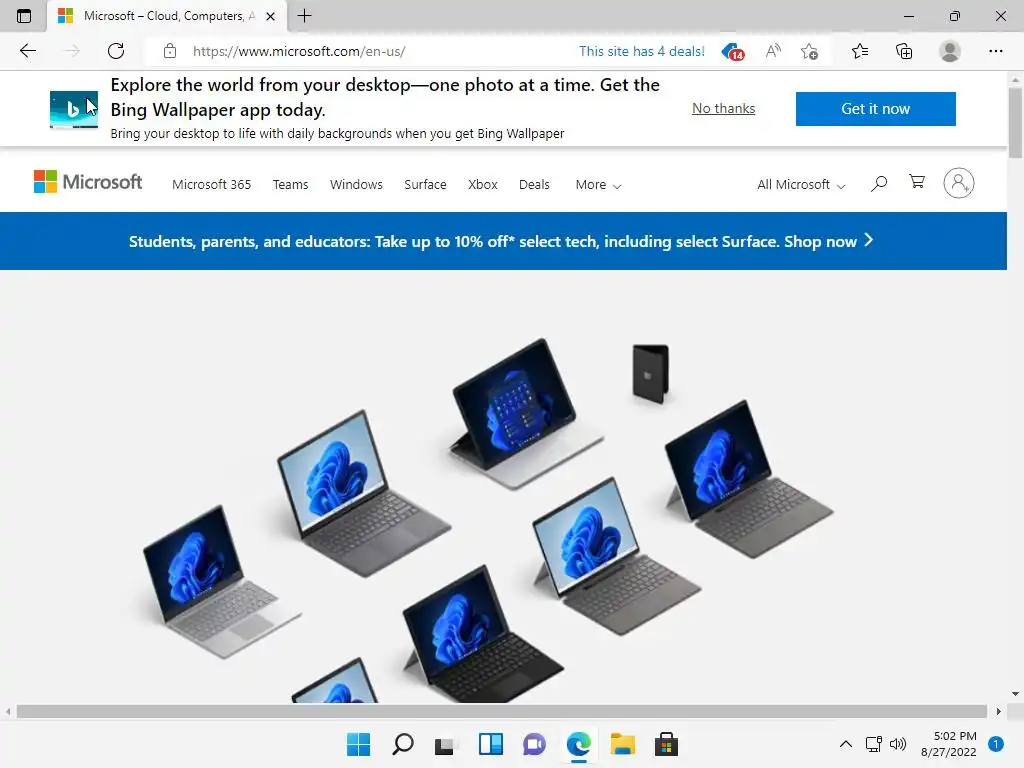Open taskbar Search icon
The width and height of the screenshot is (1024, 768).
point(402,744)
